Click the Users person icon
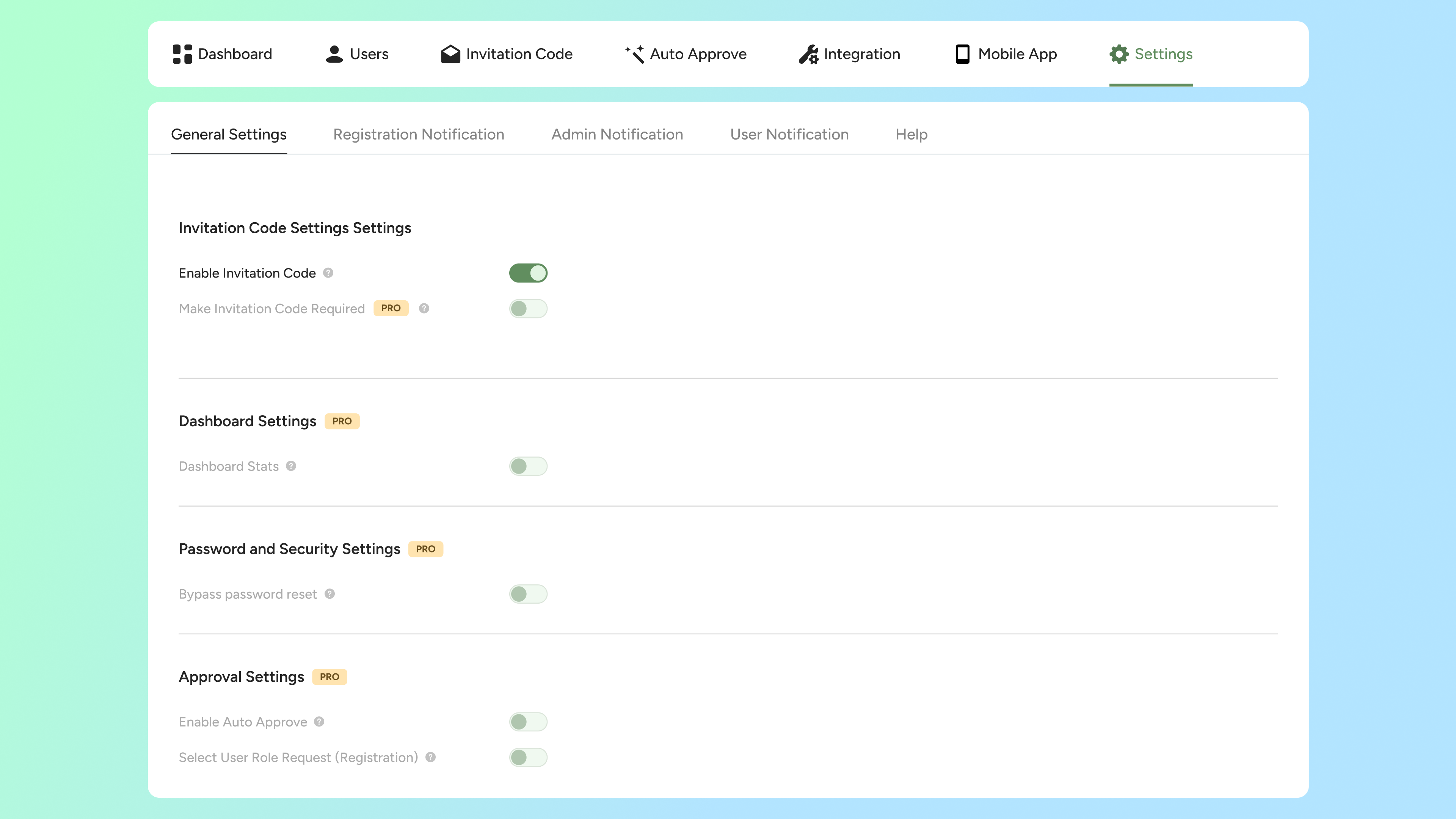Screen dimensions: 1456x819 pyautogui.click(x=334, y=54)
